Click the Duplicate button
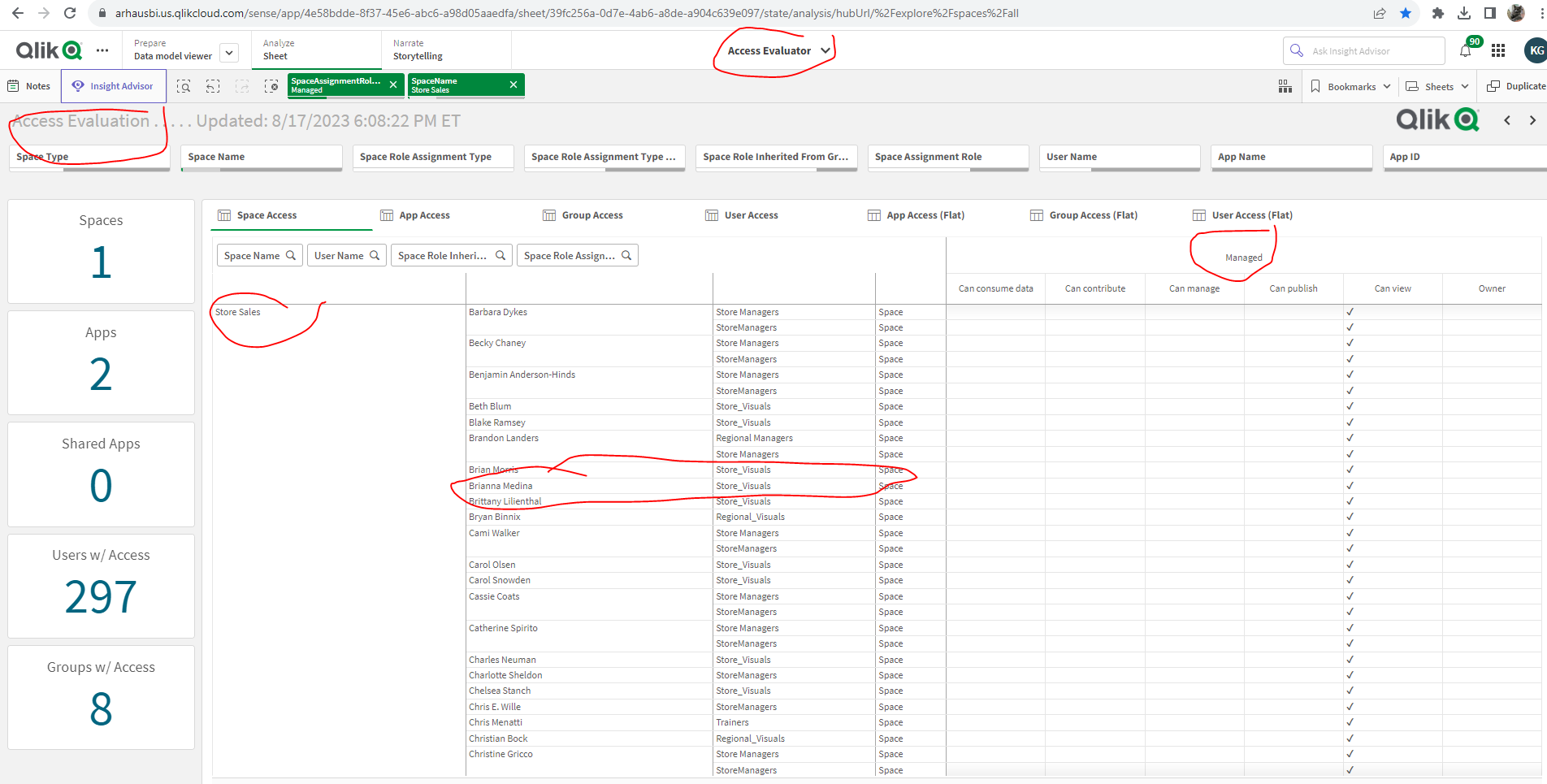Viewport: 1547px width, 784px height. click(1514, 85)
